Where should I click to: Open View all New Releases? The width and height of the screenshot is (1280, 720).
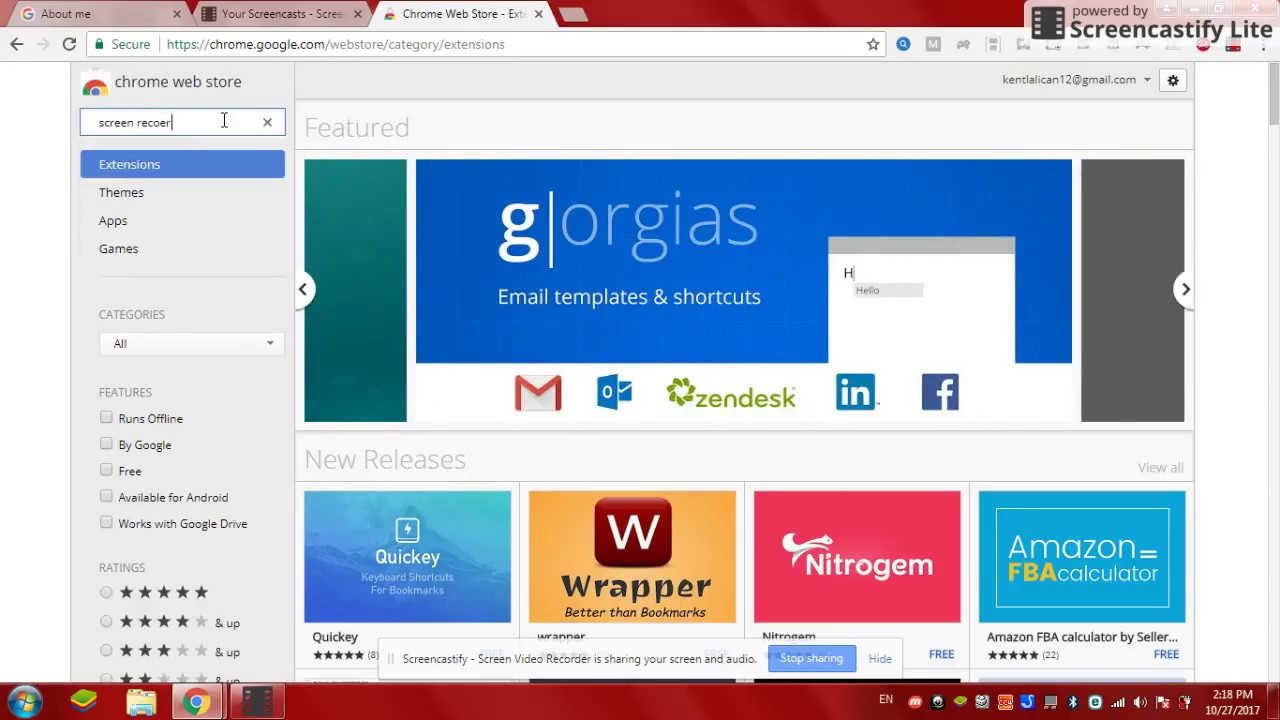[1160, 467]
